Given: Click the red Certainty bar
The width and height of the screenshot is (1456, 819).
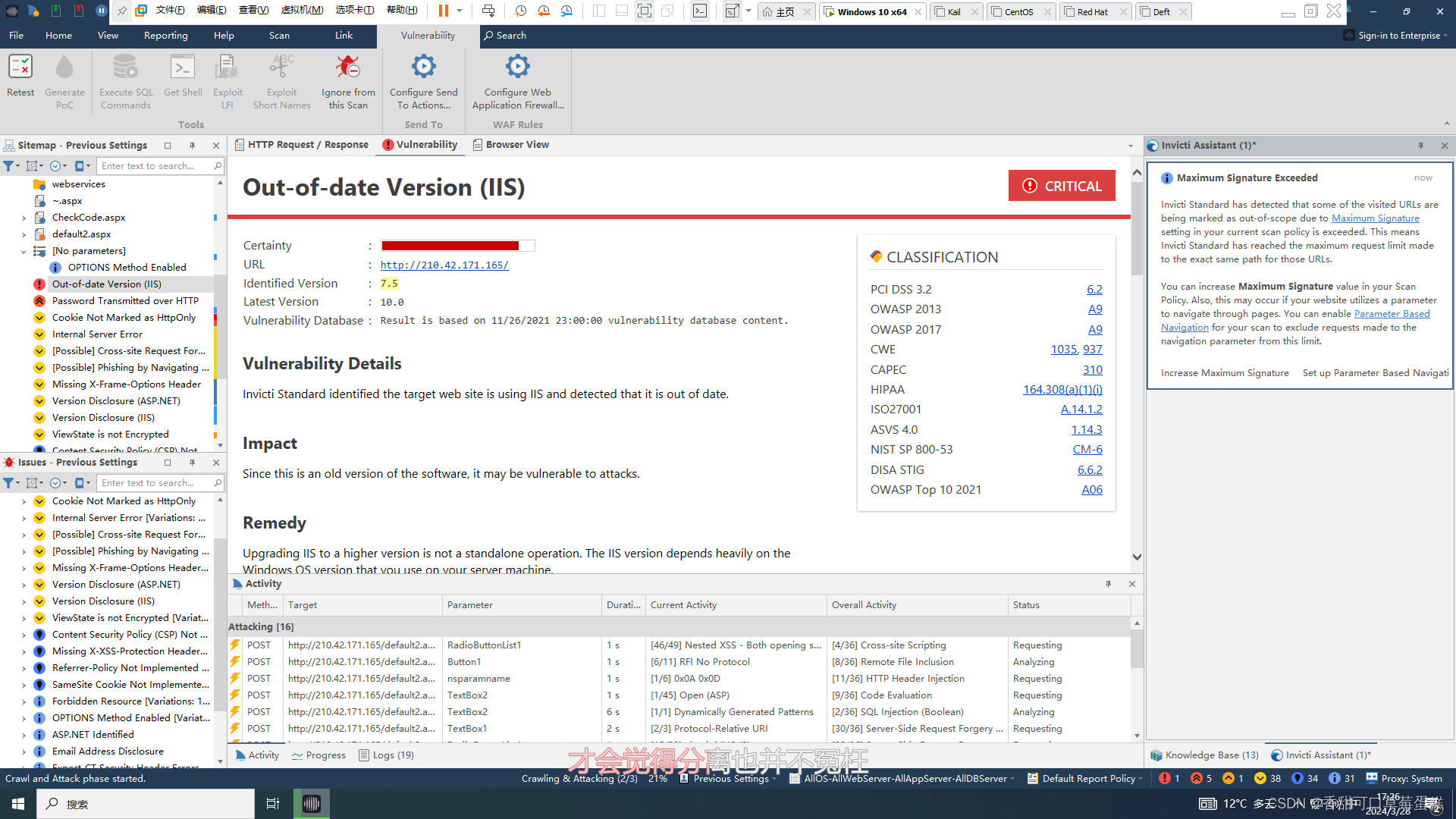Looking at the screenshot, I should coord(450,246).
